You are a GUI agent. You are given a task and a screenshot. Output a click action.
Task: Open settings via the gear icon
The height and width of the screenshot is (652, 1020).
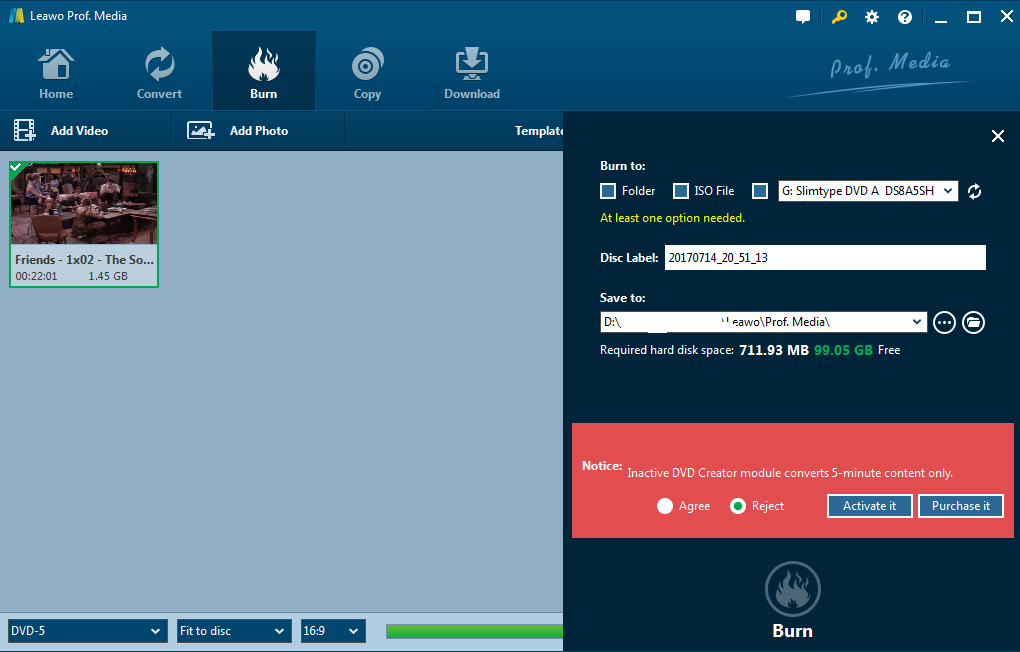click(x=872, y=17)
